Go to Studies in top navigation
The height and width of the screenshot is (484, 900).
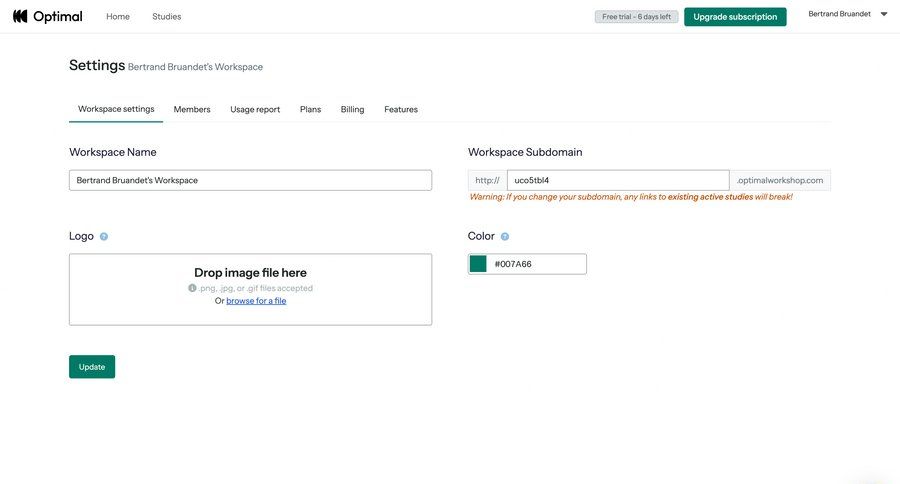[x=167, y=16]
